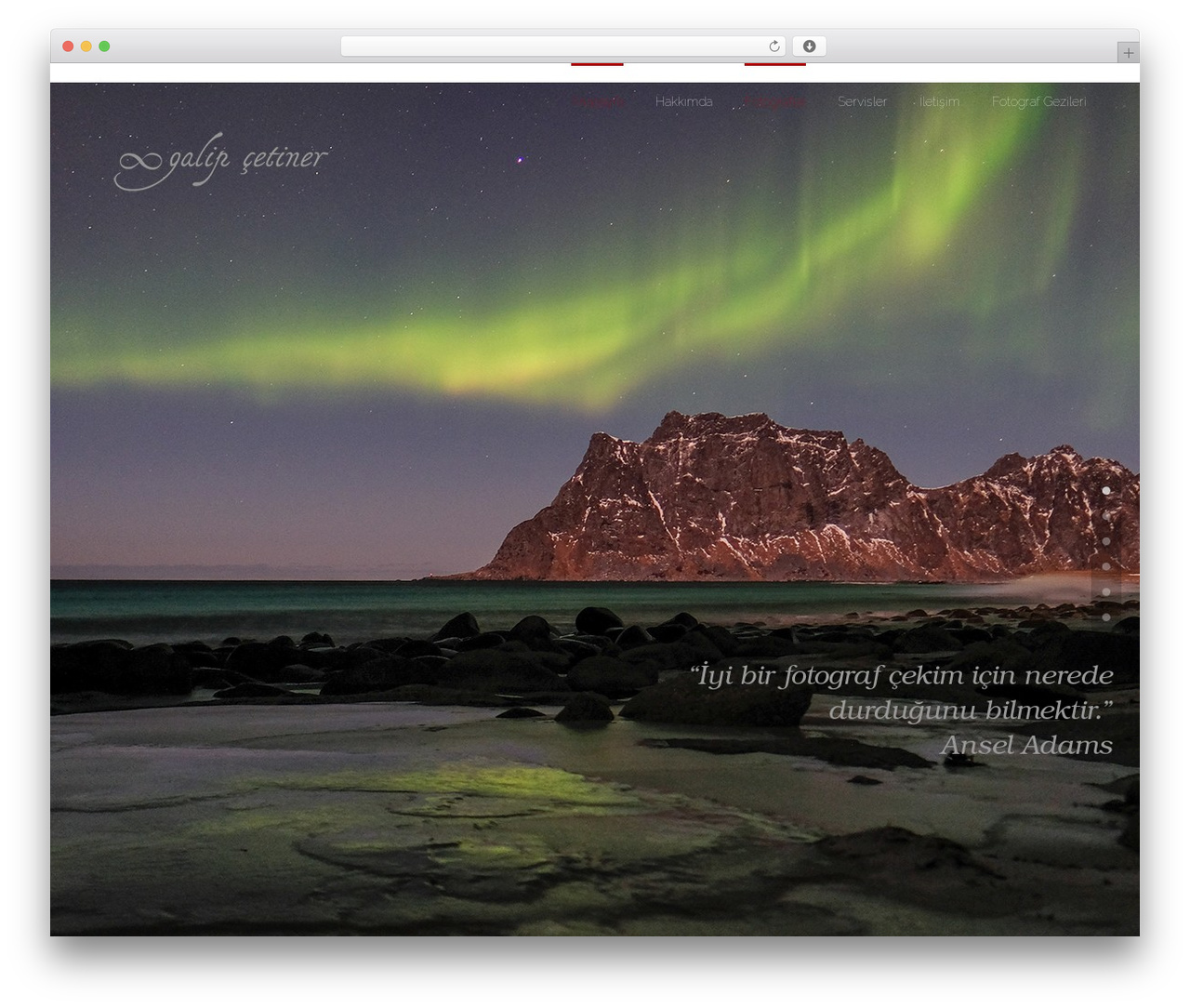Screen dimensions: 1190x1008
Task: Click the galip çetiner logo
Action: click(x=220, y=162)
